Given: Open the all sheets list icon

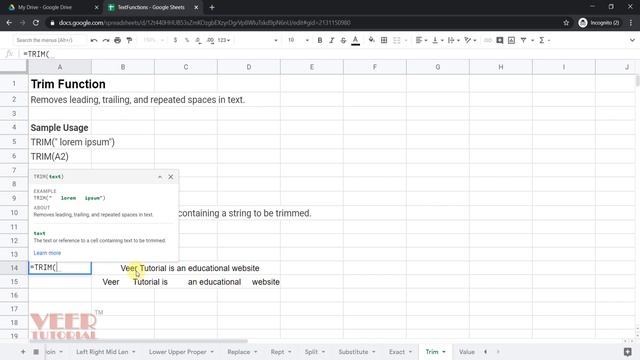Looking at the screenshot, I should pyautogui.click(x=36, y=352).
